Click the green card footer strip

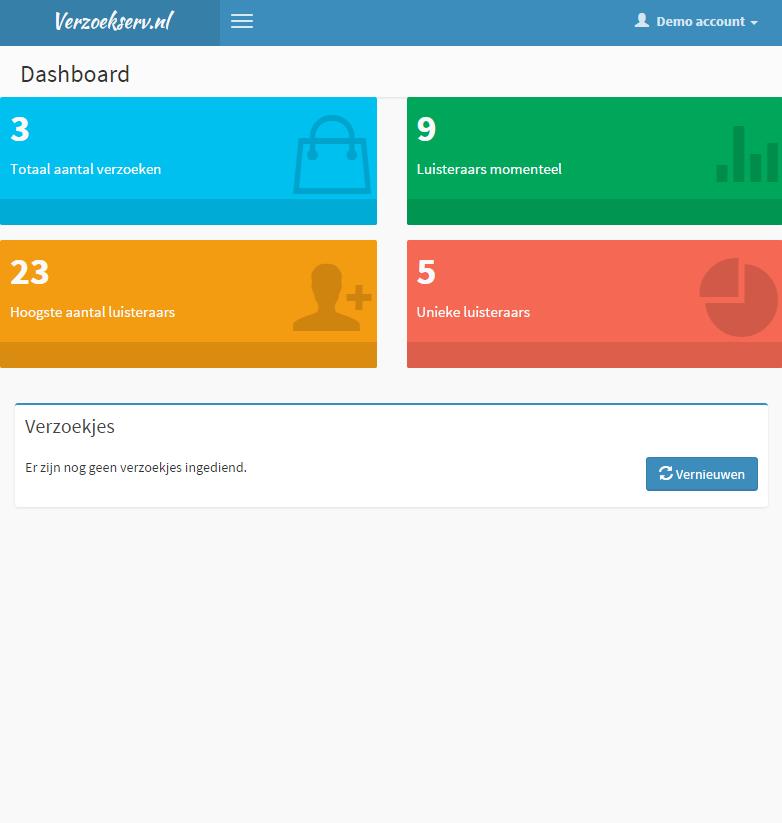[x=594, y=212]
